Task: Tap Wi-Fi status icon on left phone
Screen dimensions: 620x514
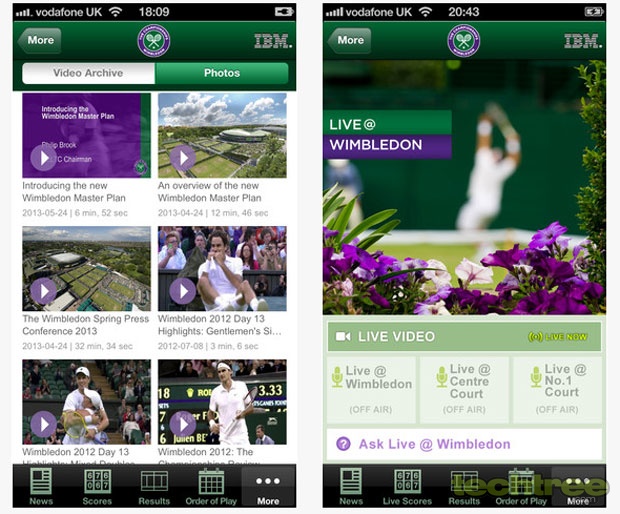Action: (x=115, y=12)
